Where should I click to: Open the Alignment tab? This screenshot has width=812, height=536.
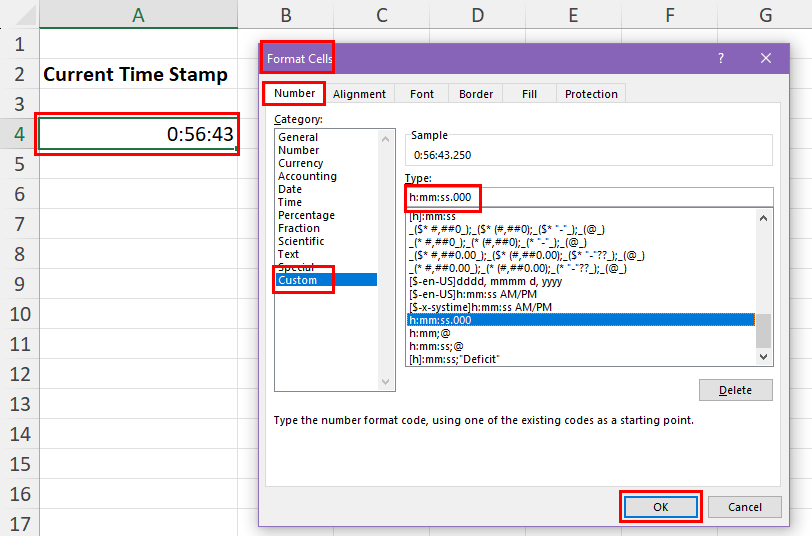tap(359, 94)
